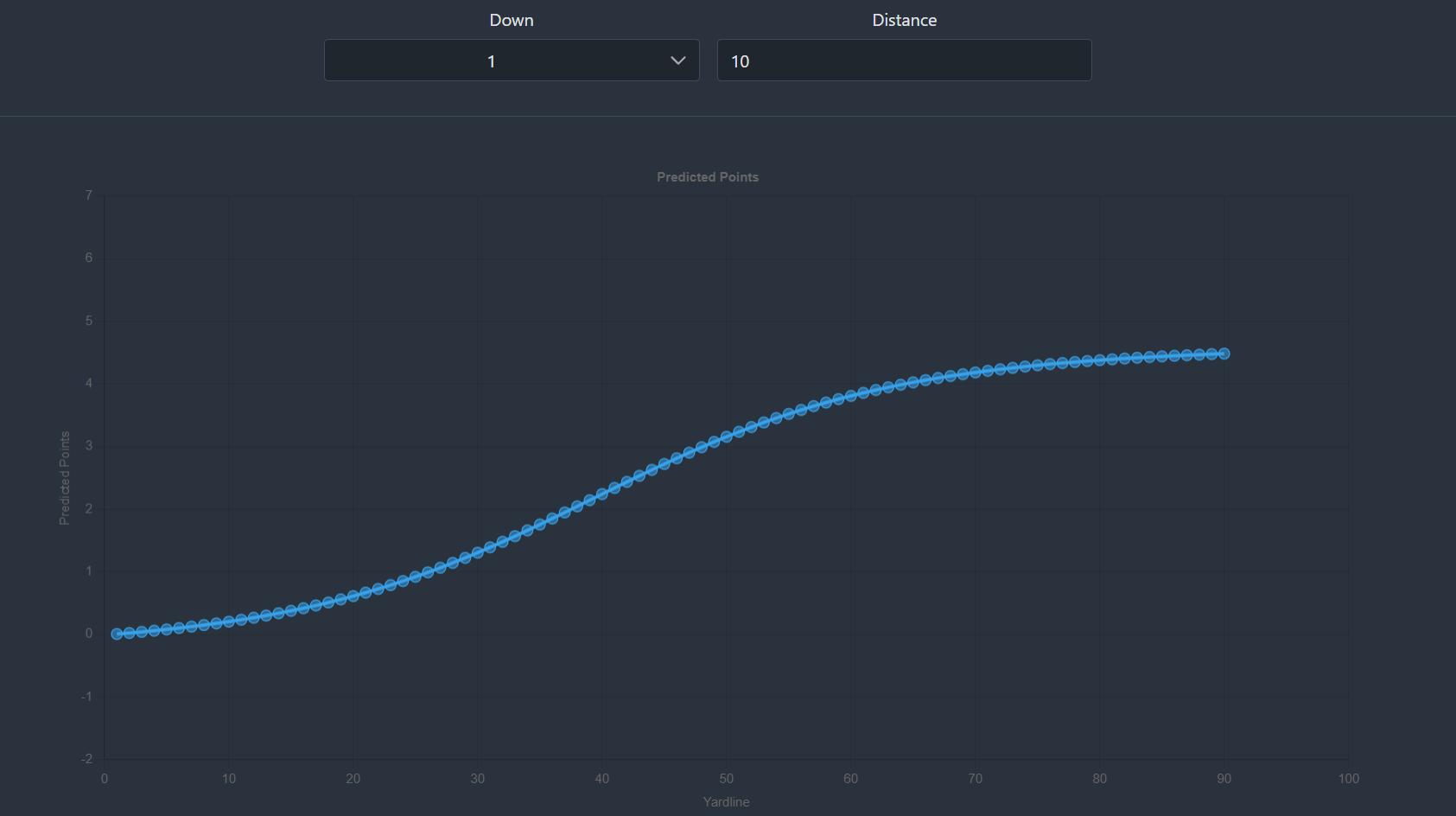Screen dimensions: 1456x816
Task: Click the x-axis tick labeled 100
Action: click(1348, 779)
